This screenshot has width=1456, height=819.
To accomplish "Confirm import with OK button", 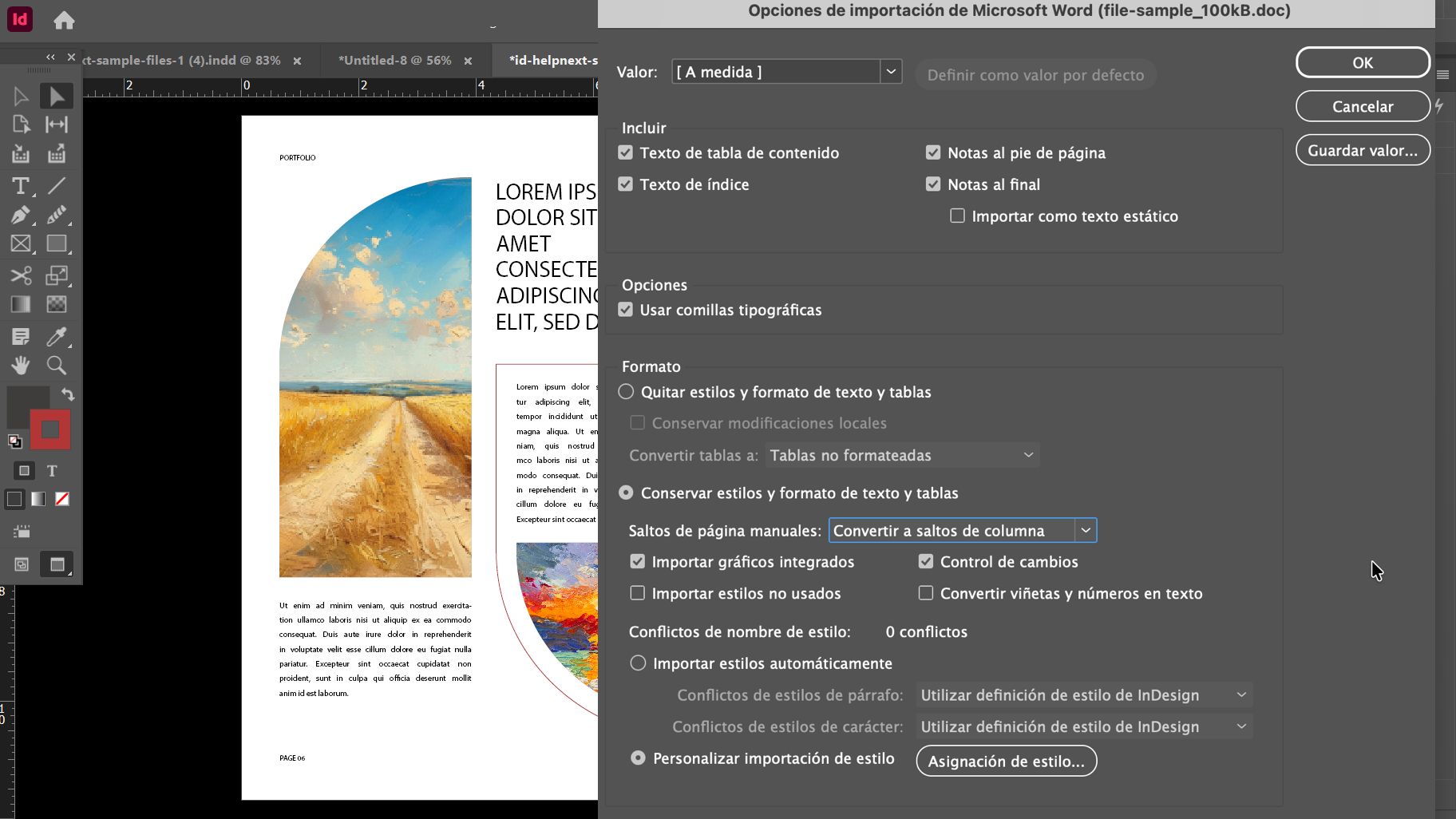I will click(x=1363, y=62).
